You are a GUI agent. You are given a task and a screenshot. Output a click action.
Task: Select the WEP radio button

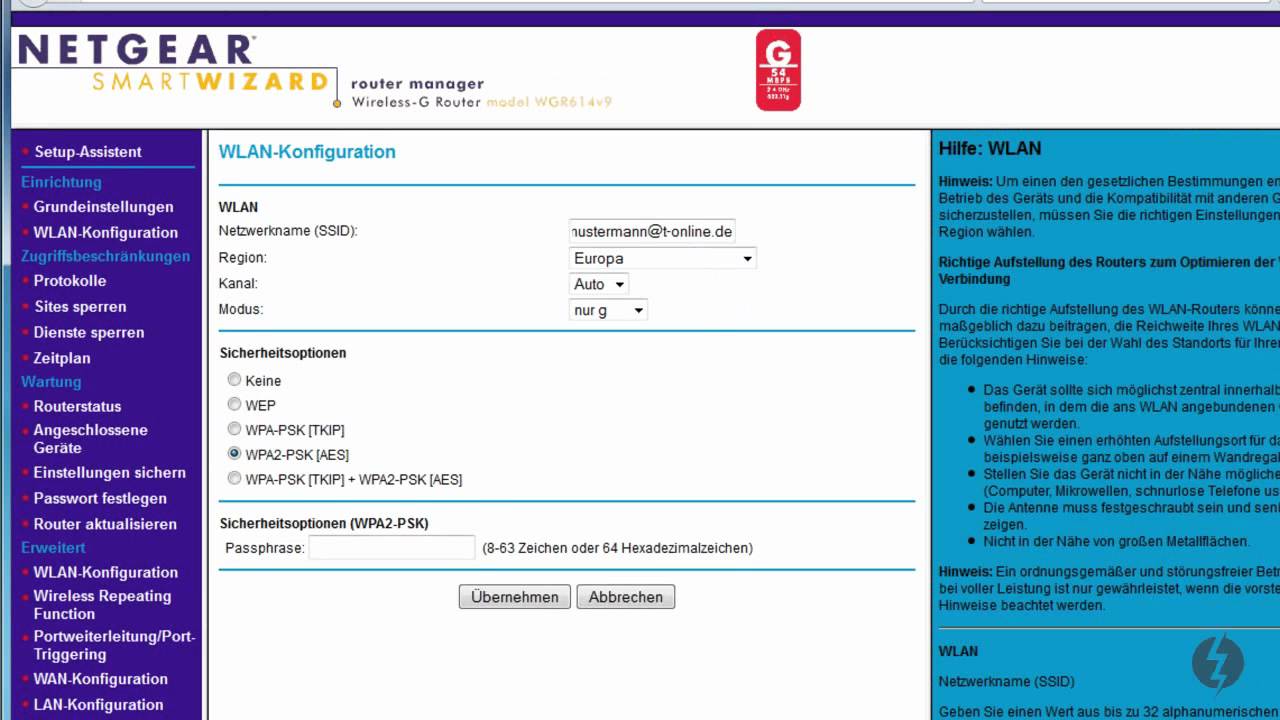(234, 405)
